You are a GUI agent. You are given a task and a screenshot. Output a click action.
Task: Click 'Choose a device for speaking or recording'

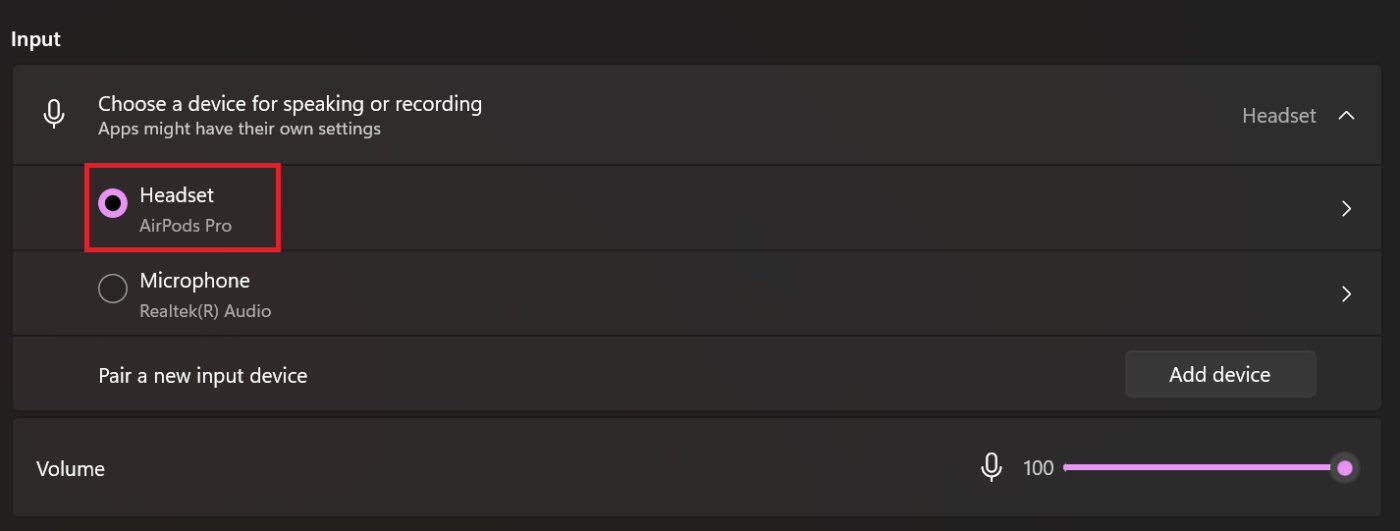click(x=290, y=103)
